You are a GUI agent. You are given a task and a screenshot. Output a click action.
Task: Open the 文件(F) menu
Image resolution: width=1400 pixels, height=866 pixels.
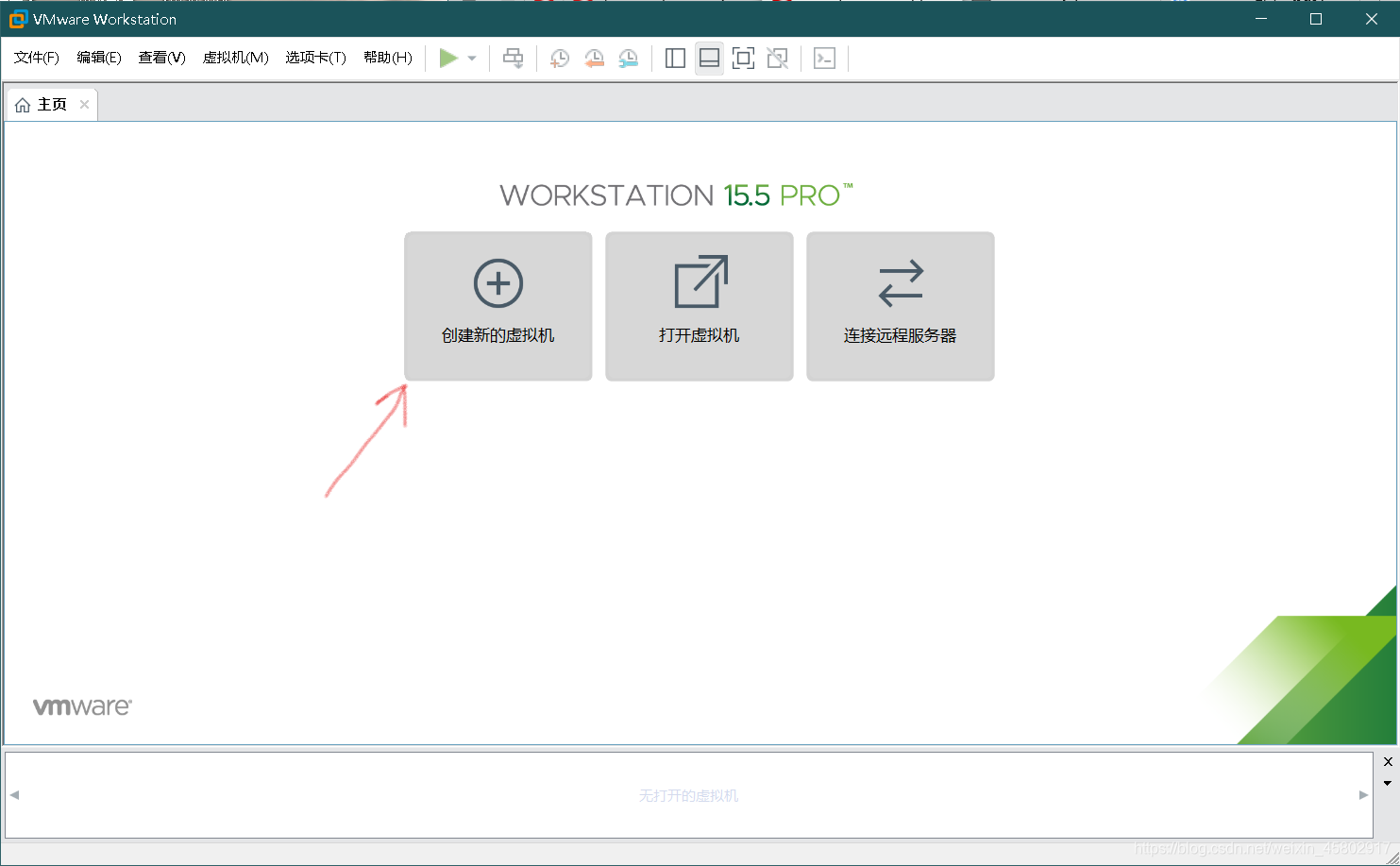[37, 58]
